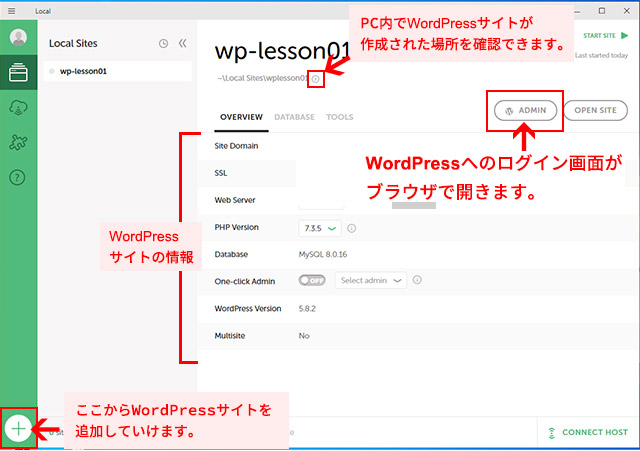
Task: Click the OPEN SITE button
Action: [596, 111]
